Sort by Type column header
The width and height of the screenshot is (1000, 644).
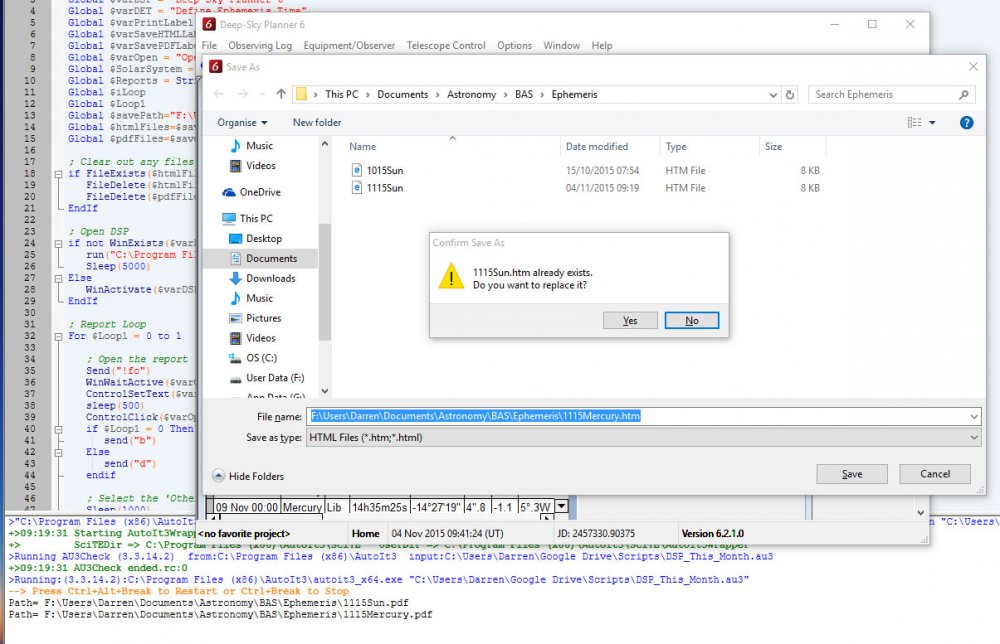676,146
